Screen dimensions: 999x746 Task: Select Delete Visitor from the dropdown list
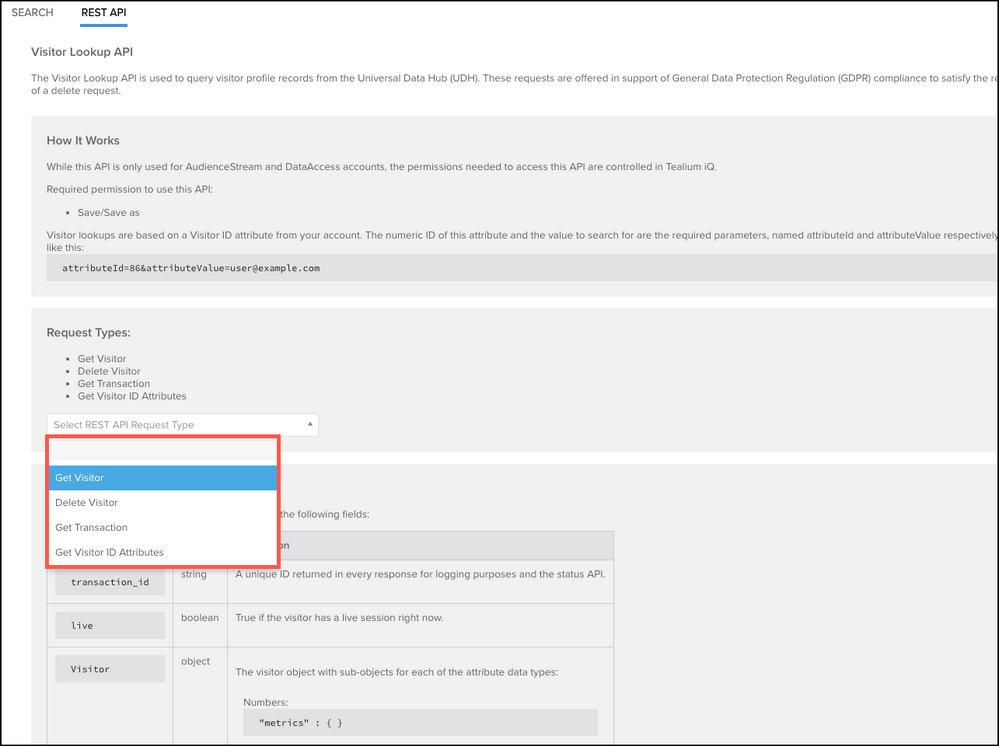(x=163, y=503)
